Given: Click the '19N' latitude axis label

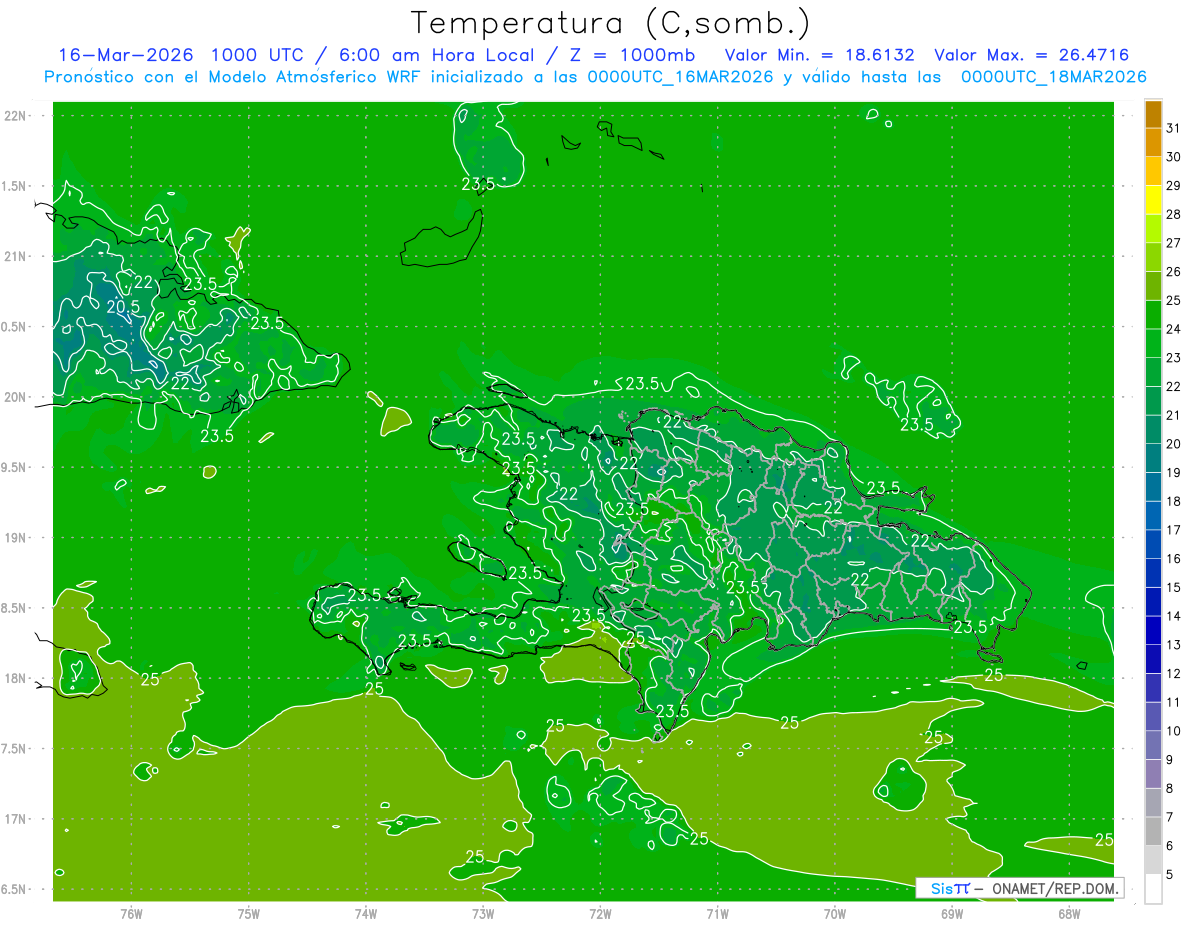Looking at the screenshot, I should pos(17,538).
